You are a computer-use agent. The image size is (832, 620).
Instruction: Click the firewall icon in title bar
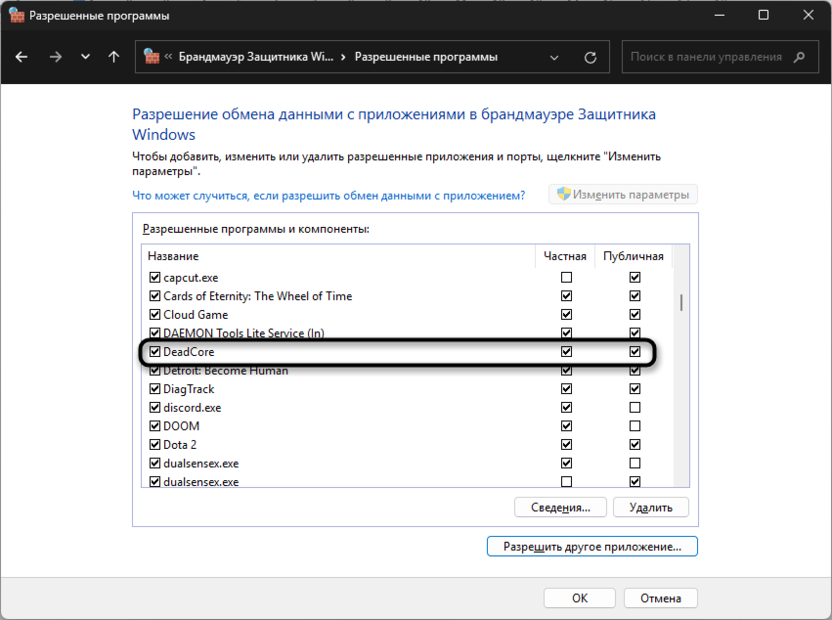pos(16,15)
